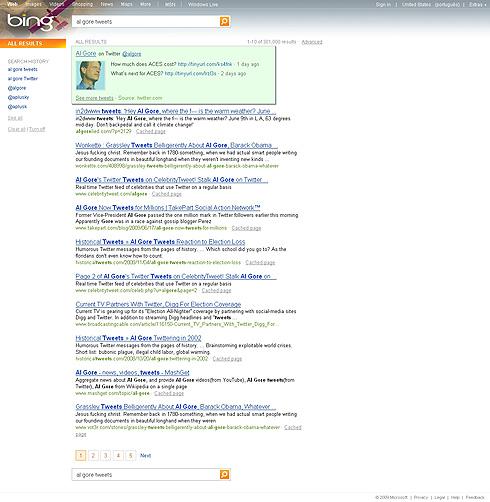The image size is (490, 502).
Task: Open 'Al Gore Tweets Reaction to Election Loss' result
Action: (x=160, y=242)
